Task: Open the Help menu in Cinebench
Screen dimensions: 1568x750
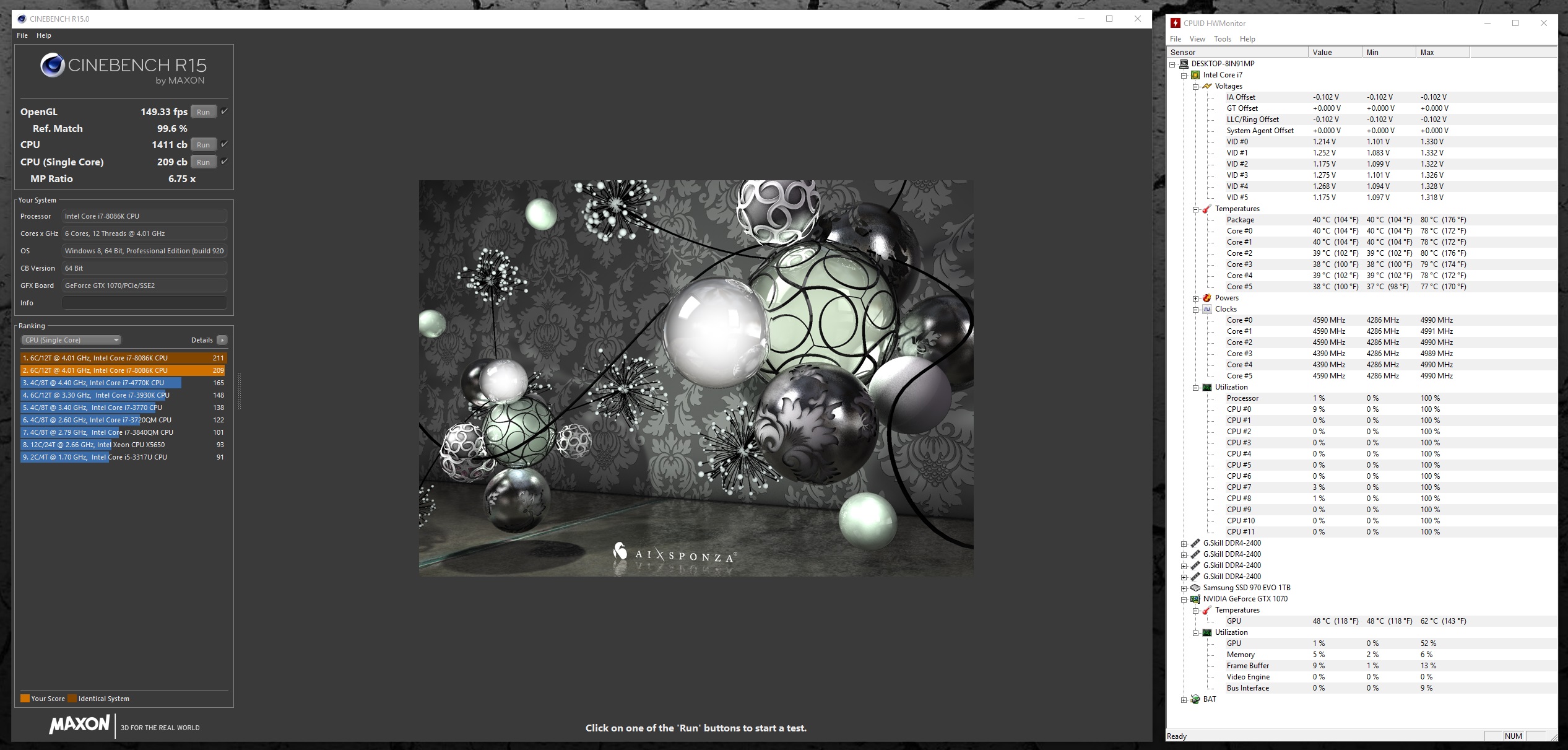Action: point(44,35)
